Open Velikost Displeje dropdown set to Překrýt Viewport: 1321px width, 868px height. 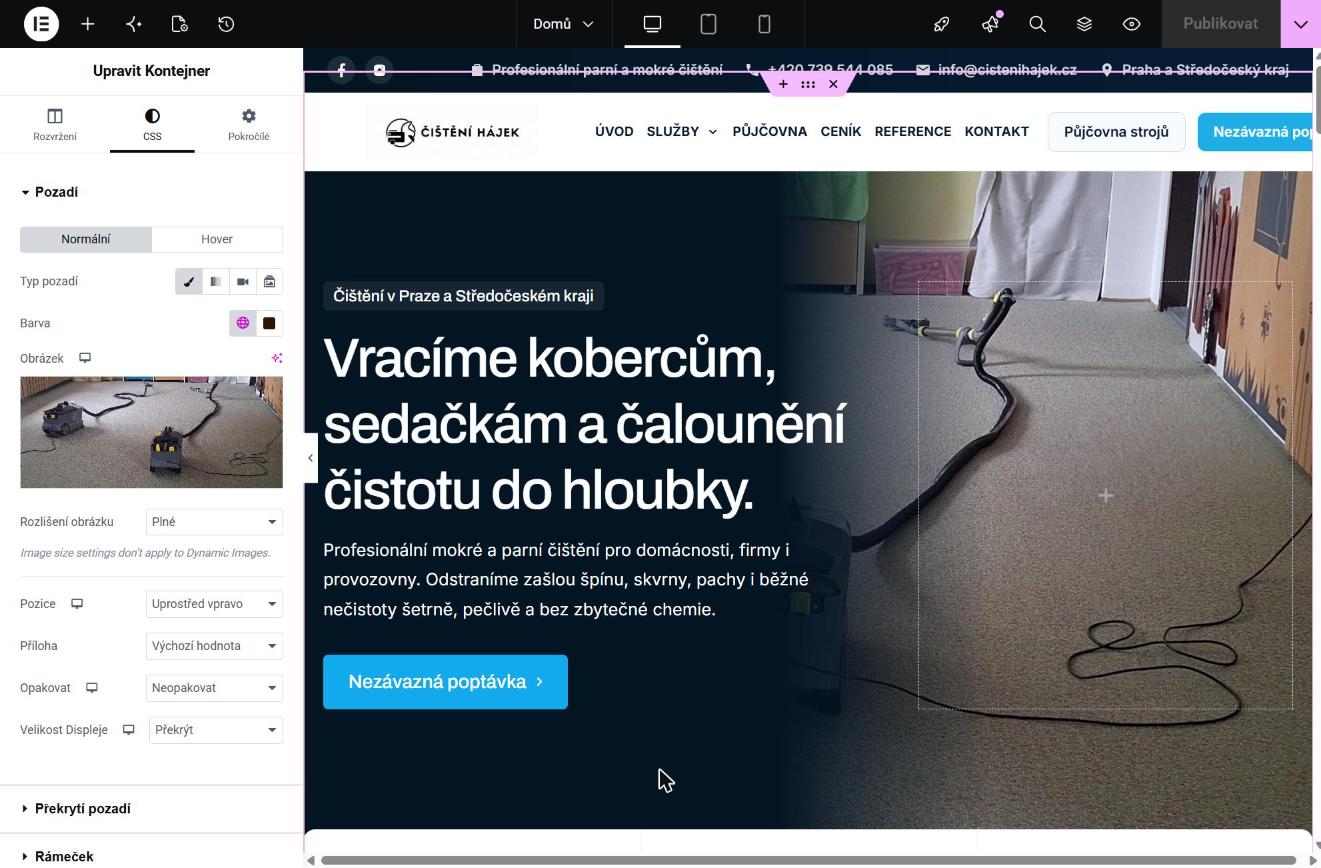pos(215,730)
